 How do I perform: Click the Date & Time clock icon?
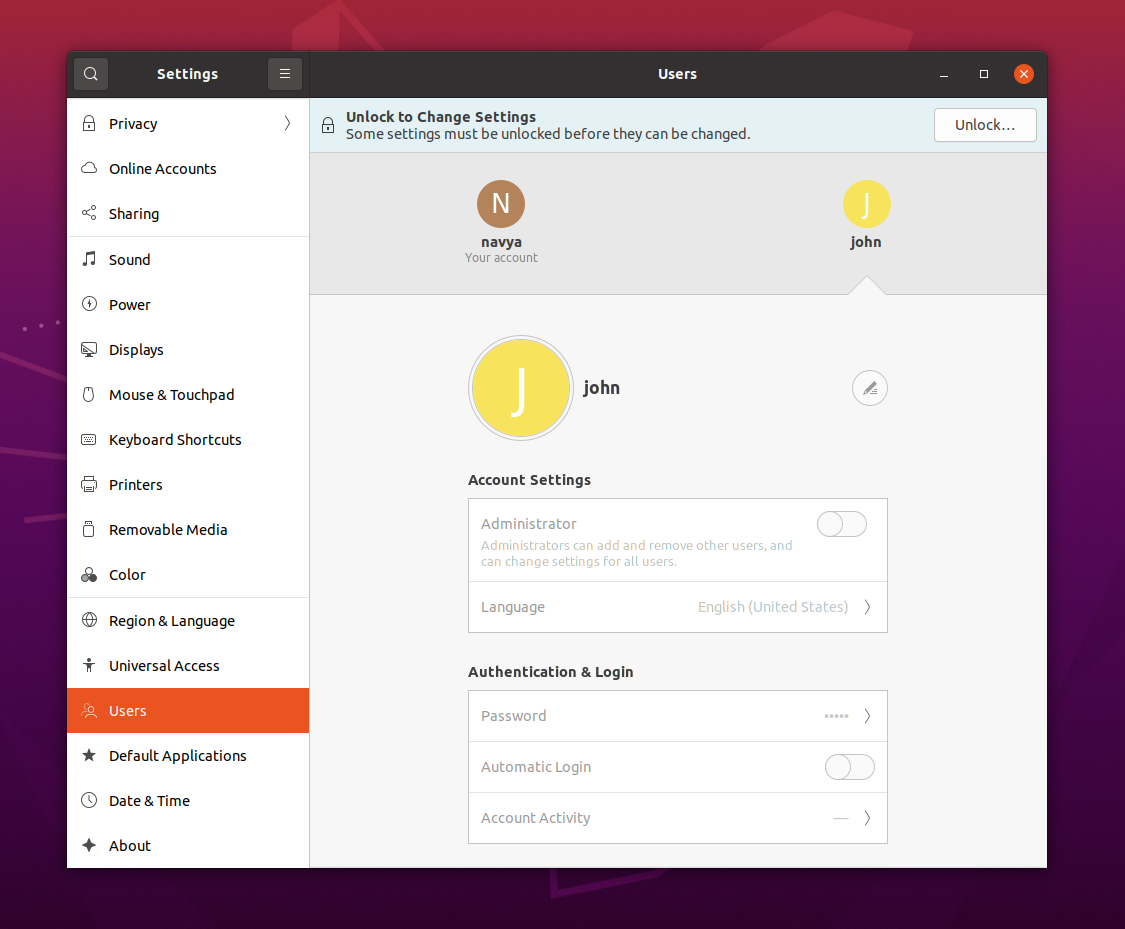89,800
